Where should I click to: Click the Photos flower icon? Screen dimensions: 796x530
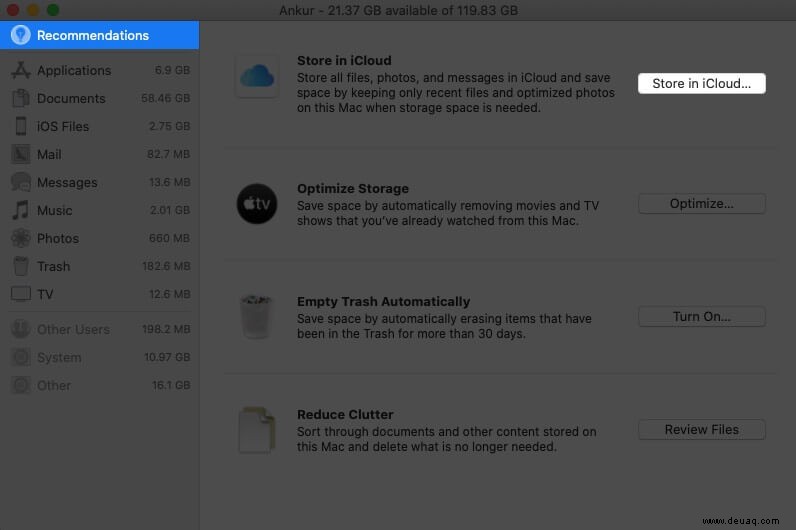21,238
